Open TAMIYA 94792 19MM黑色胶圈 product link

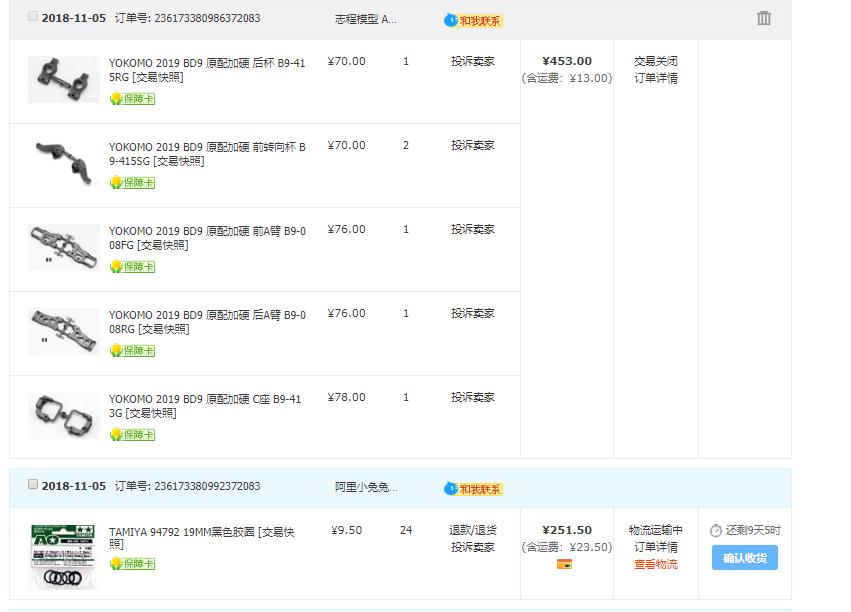coord(201,538)
